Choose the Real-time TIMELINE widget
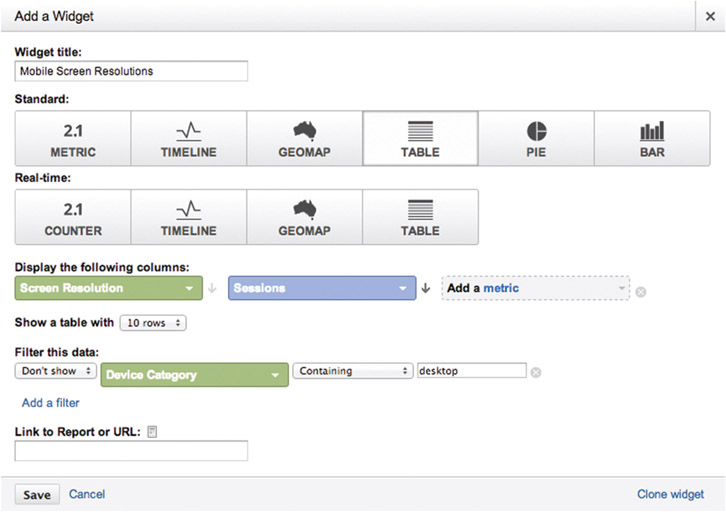This screenshot has width=726, height=512. (x=189, y=217)
